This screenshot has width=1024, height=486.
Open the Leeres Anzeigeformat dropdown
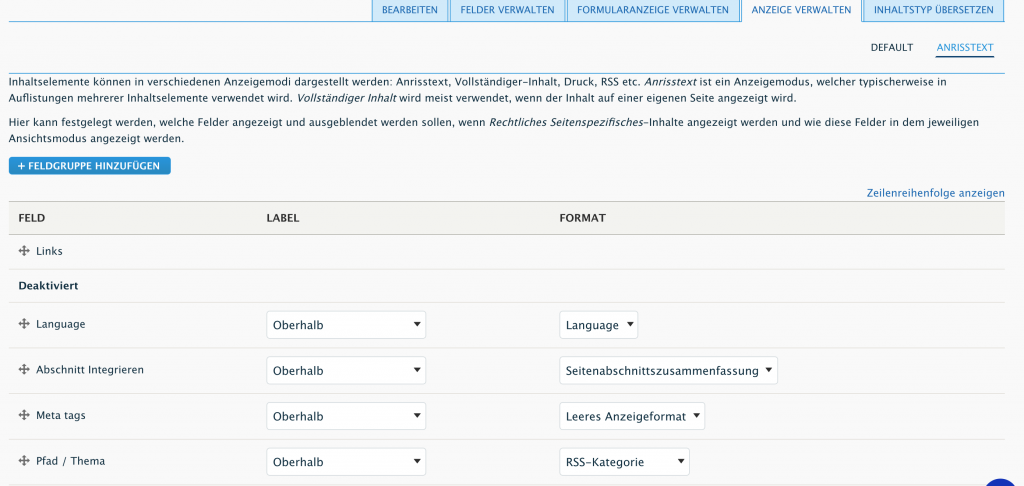632,417
